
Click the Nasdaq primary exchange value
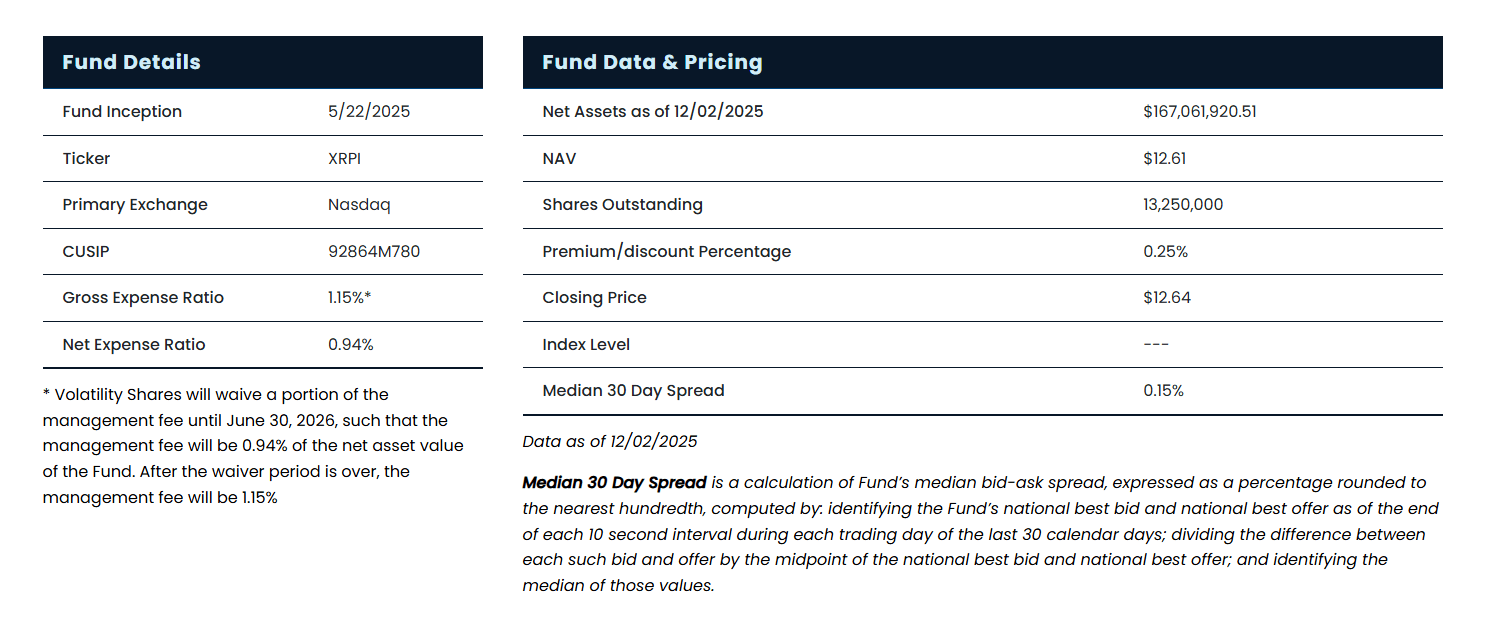(x=359, y=204)
